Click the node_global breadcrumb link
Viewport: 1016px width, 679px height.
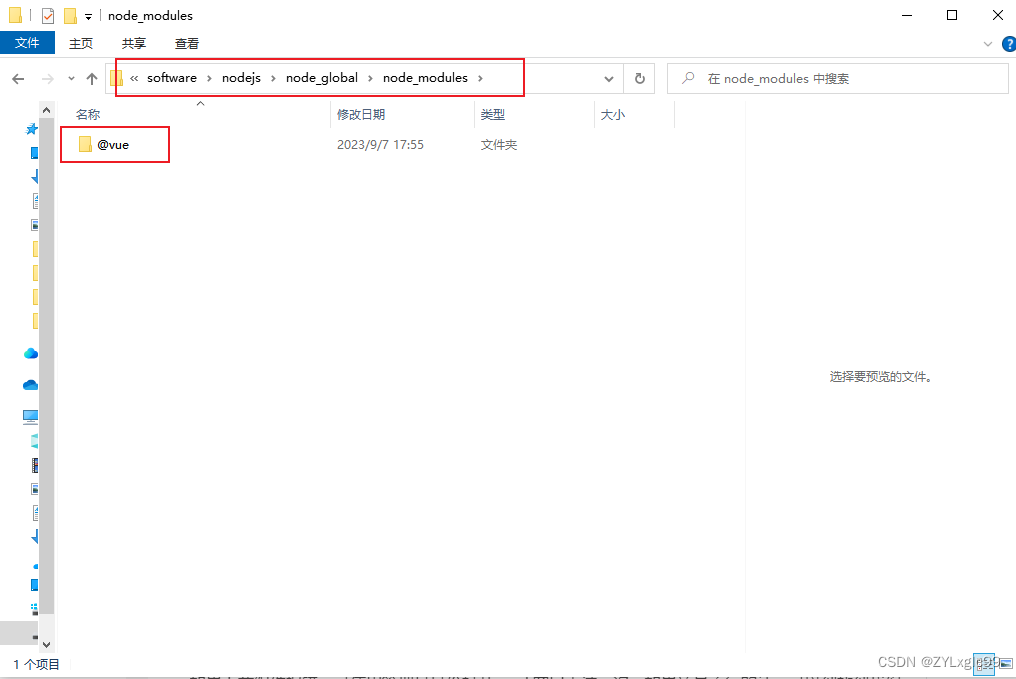click(x=322, y=77)
